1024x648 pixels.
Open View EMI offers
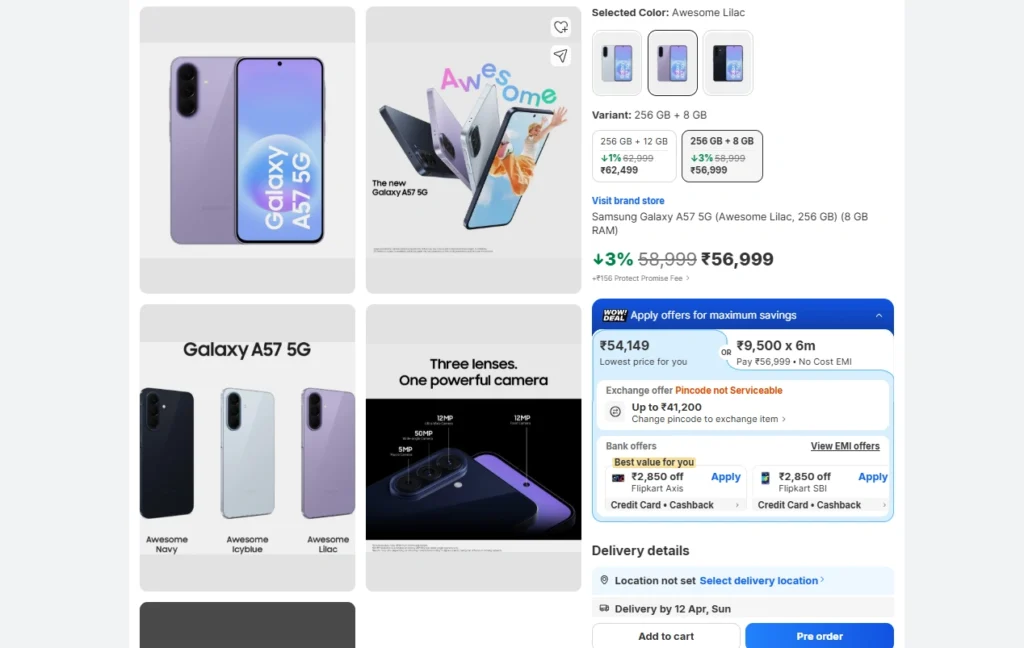(845, 446)
